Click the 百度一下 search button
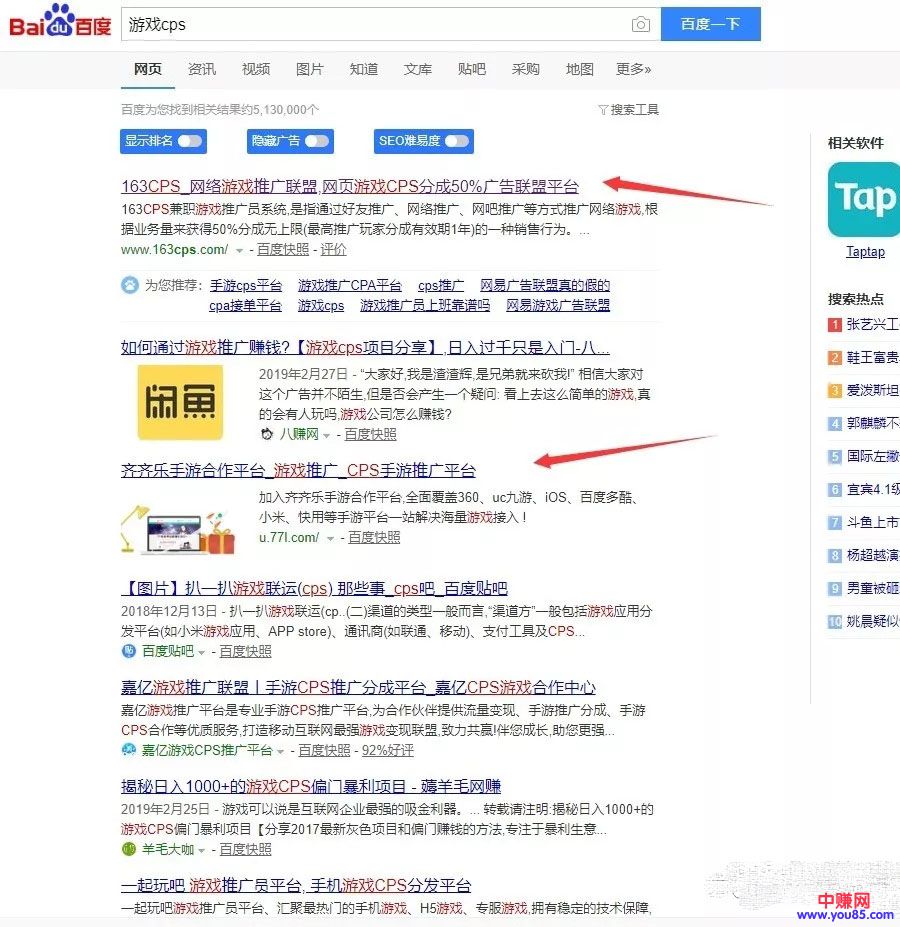The image size is (900, 927). point(711,23)
